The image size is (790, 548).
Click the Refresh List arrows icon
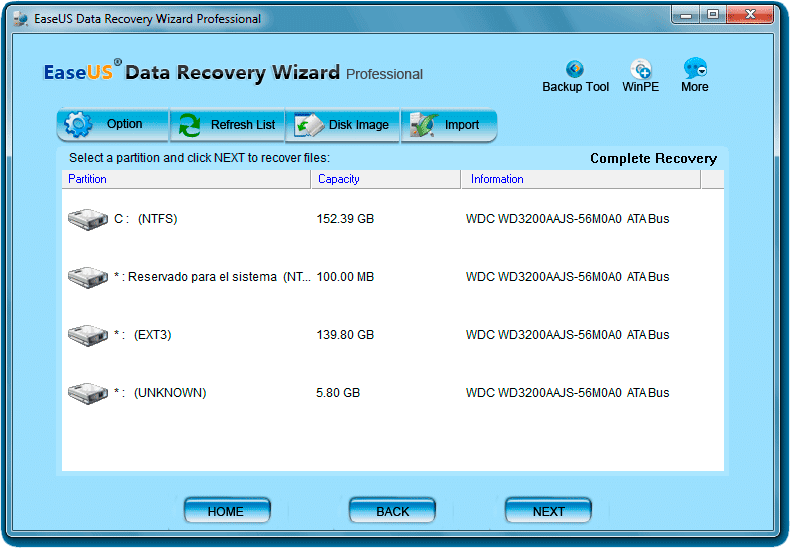(189, 125)
